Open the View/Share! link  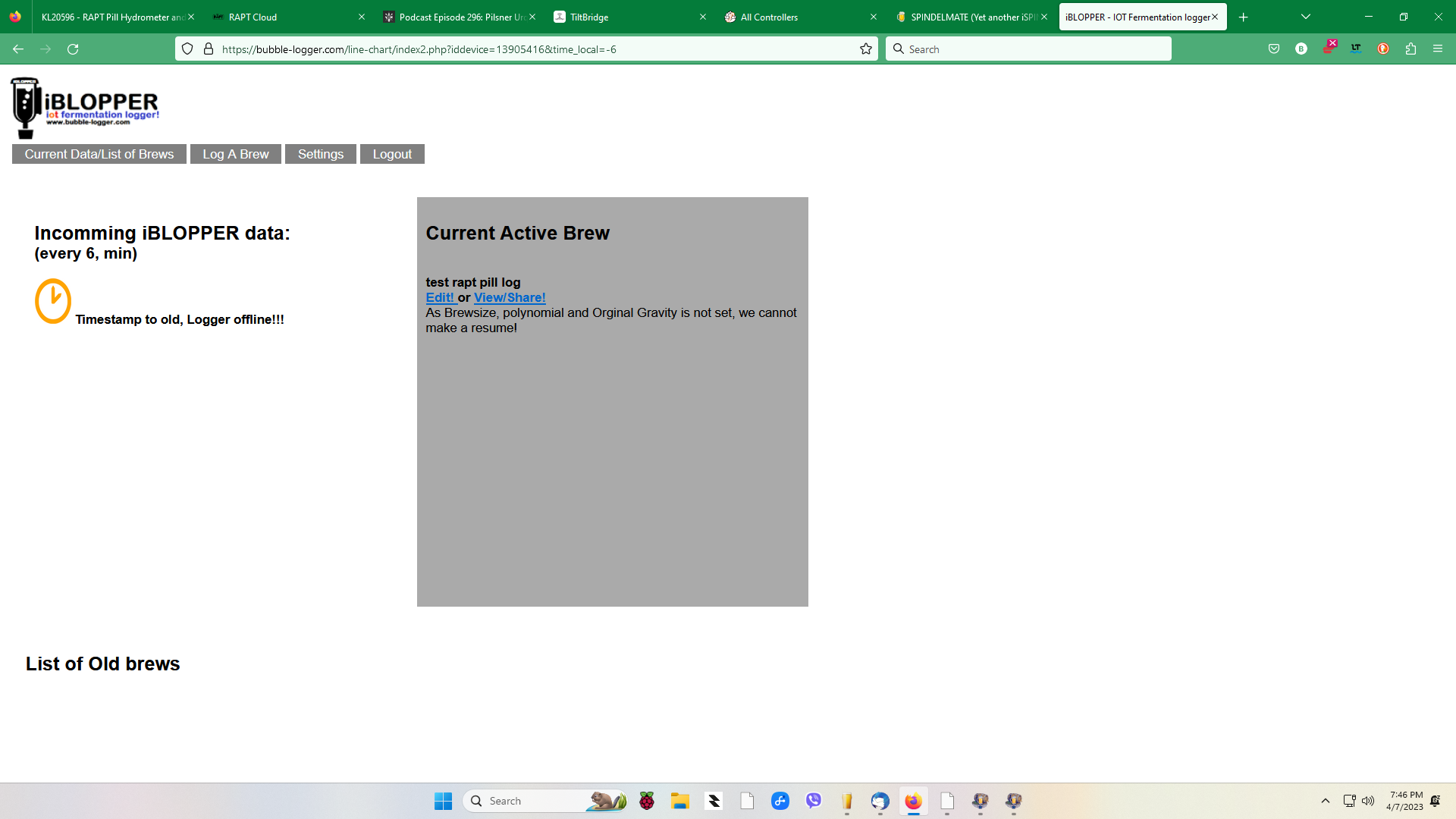(510, 298)
